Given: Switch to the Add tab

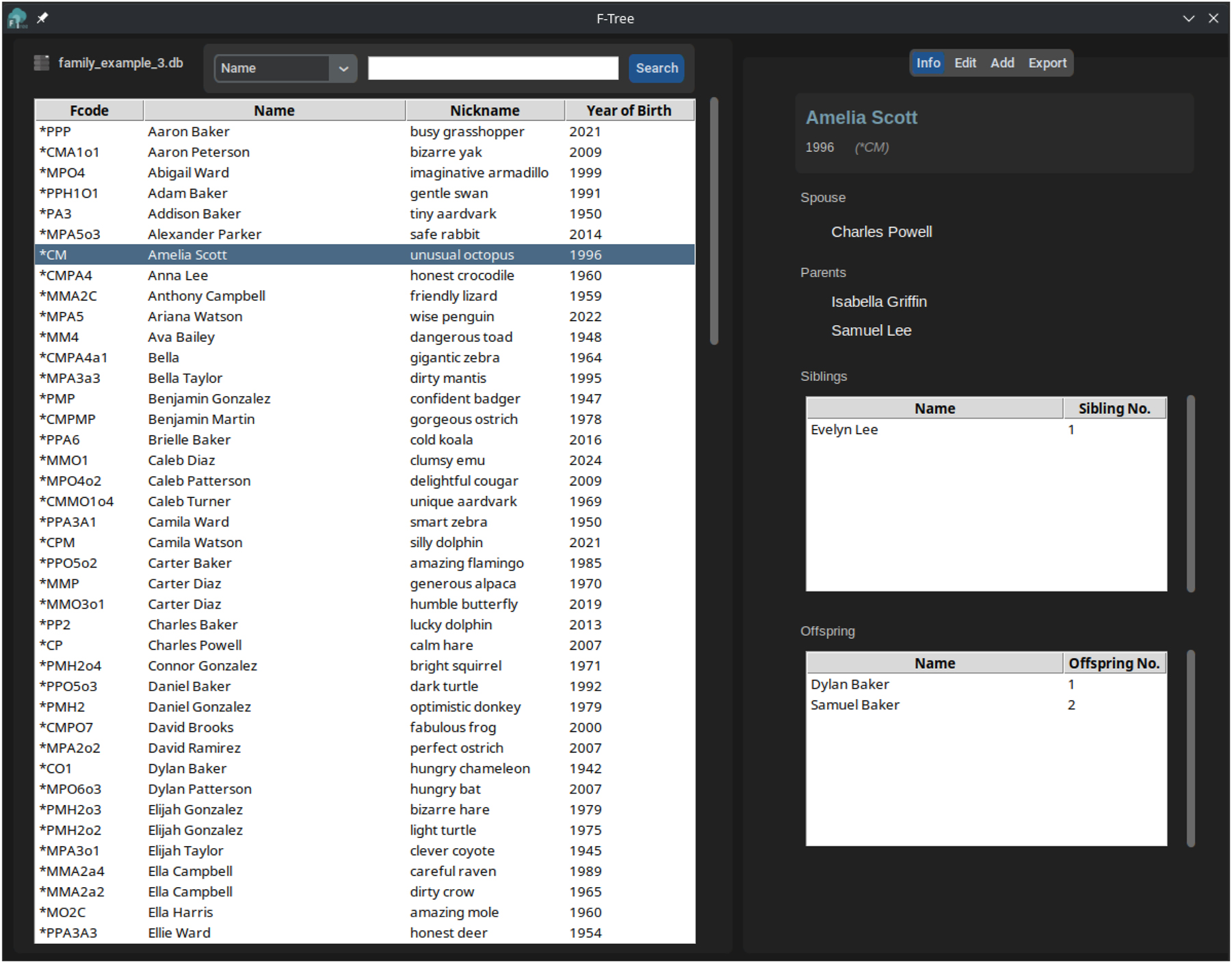Looking at the screenshot, I should tap(1001, 62).
